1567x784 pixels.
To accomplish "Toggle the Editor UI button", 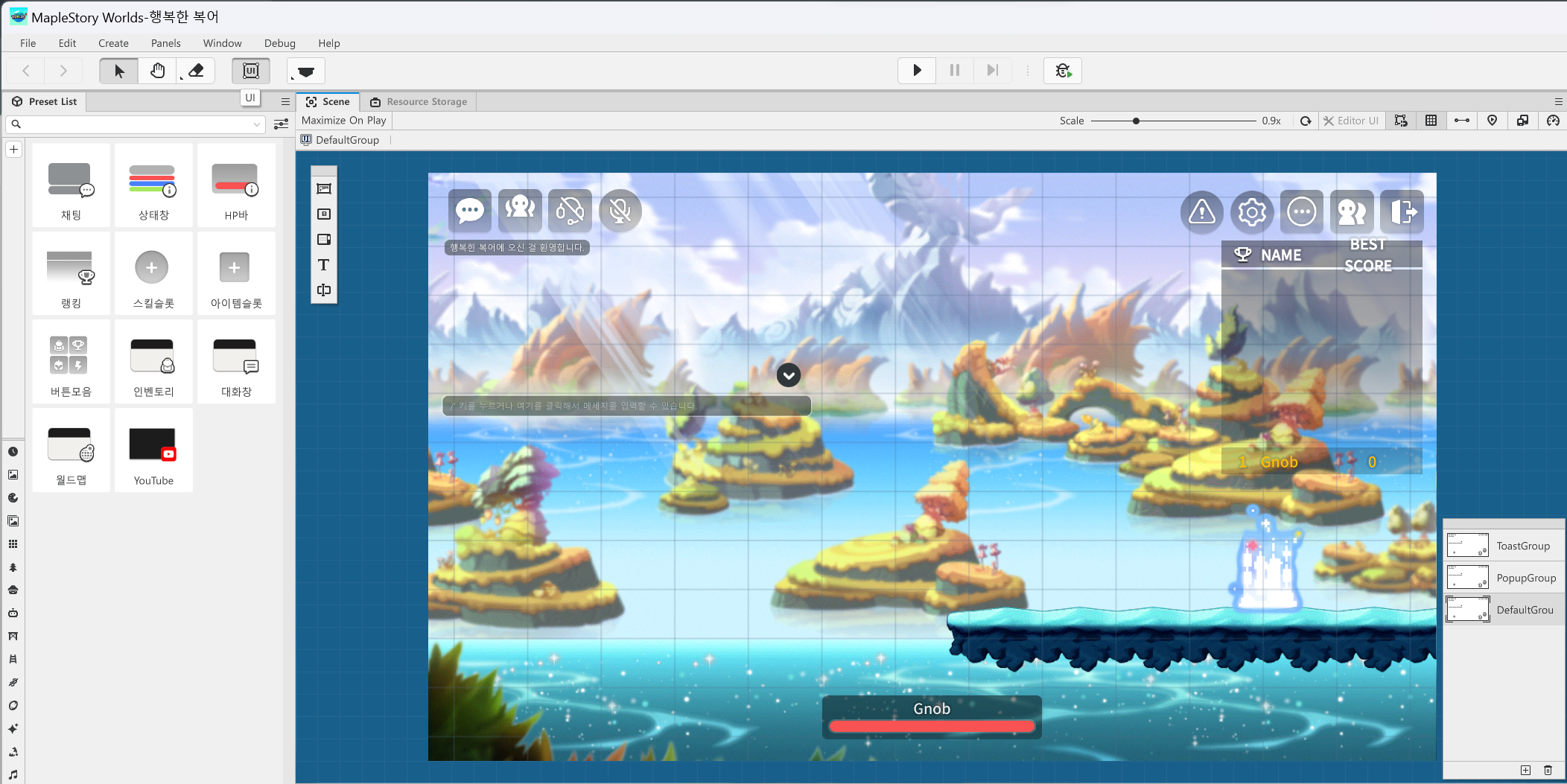I will coord(1351,121).
